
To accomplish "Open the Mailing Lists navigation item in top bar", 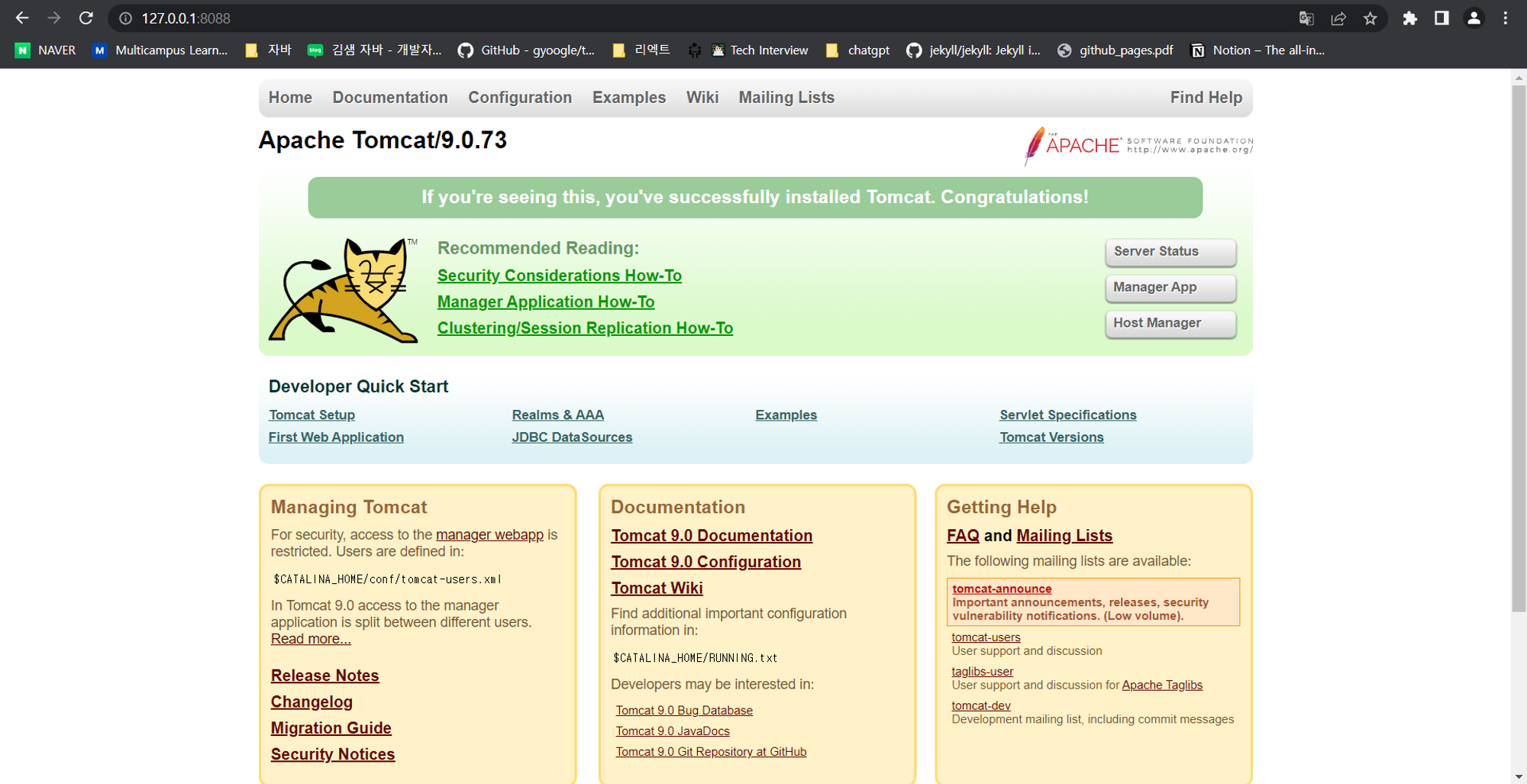I will click(786, 98).
